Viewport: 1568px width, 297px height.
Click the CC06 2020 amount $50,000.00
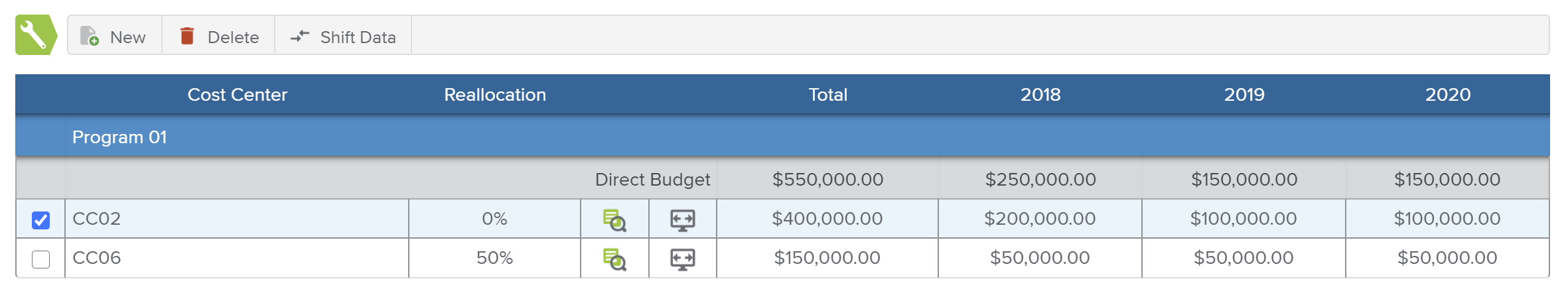point(1447,258)
